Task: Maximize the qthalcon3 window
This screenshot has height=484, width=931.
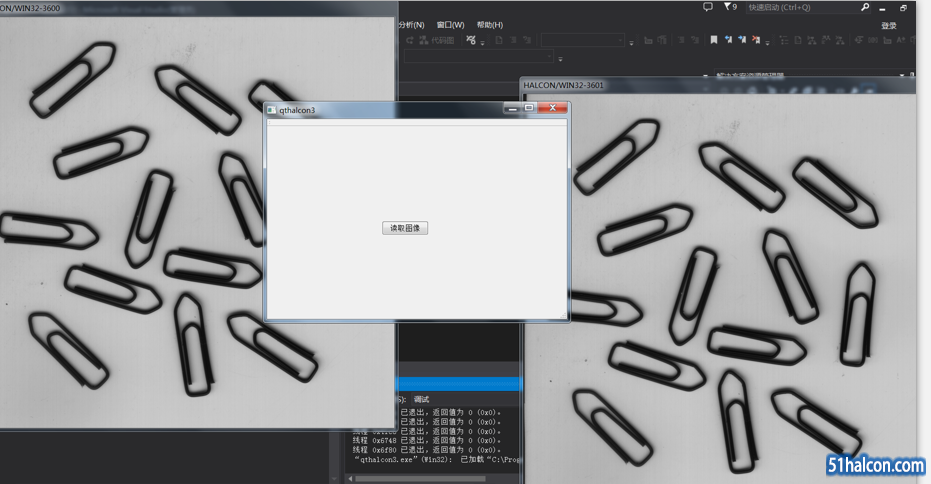Action: click(x=529, y=108)
